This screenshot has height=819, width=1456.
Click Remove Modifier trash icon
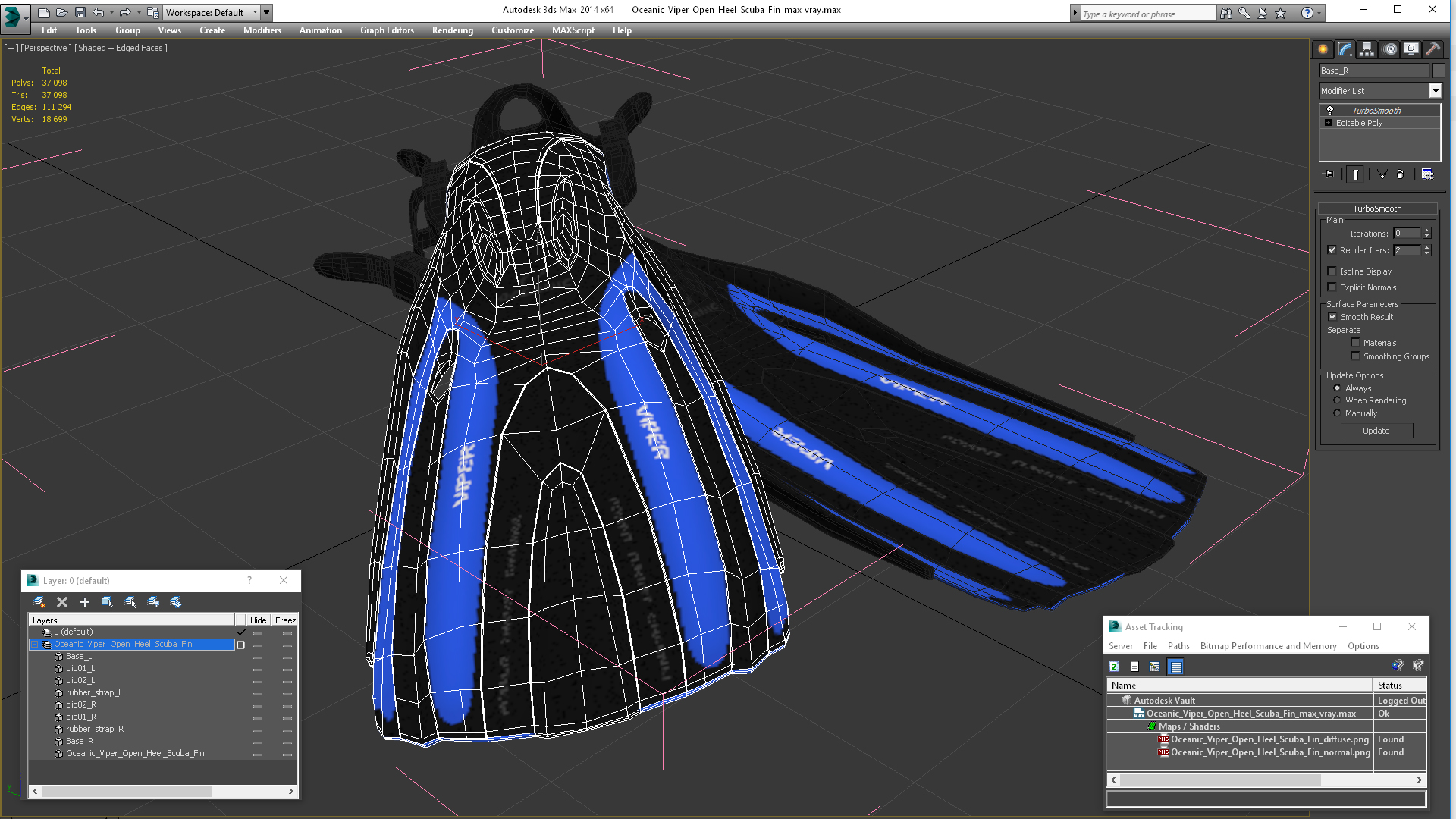coord(1401,174)
